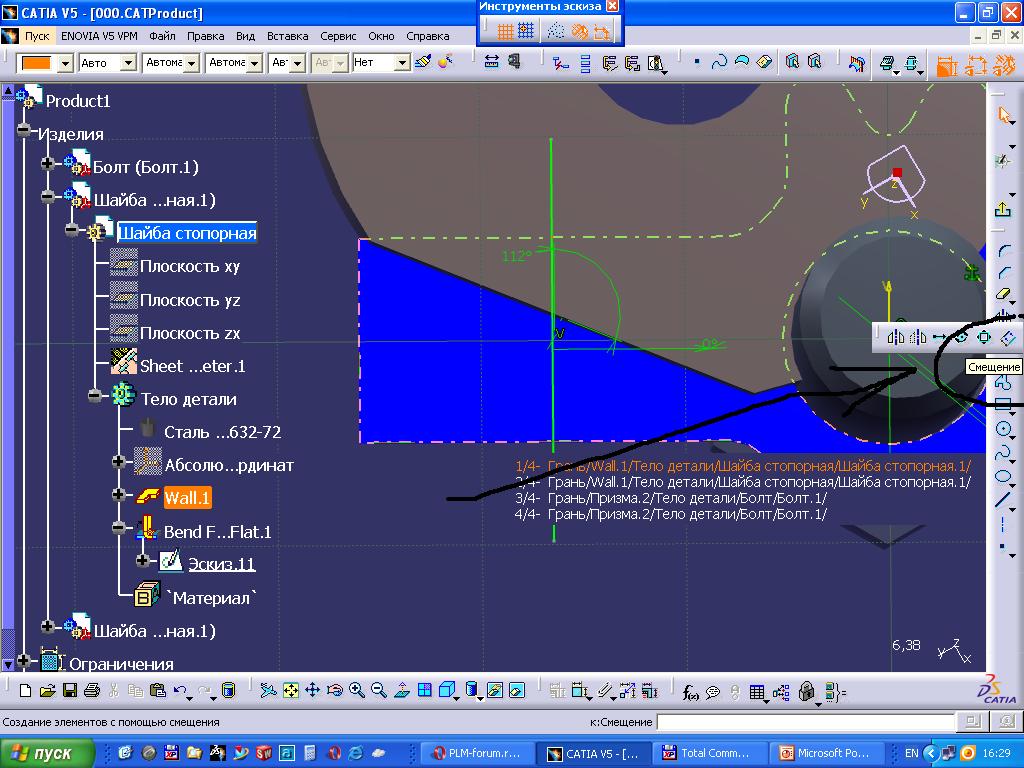Click the command line input field
This screenshot has height=768, width=1024.
tap(805, 722)
